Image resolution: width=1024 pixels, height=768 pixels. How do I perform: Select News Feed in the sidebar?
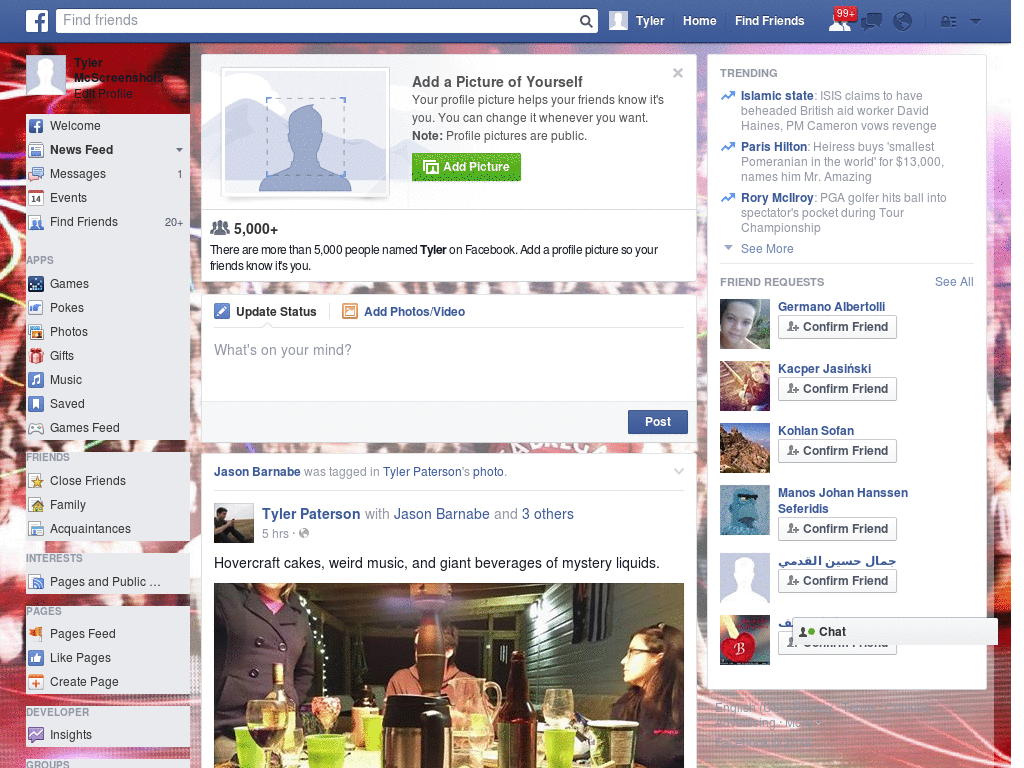(82, 150)
